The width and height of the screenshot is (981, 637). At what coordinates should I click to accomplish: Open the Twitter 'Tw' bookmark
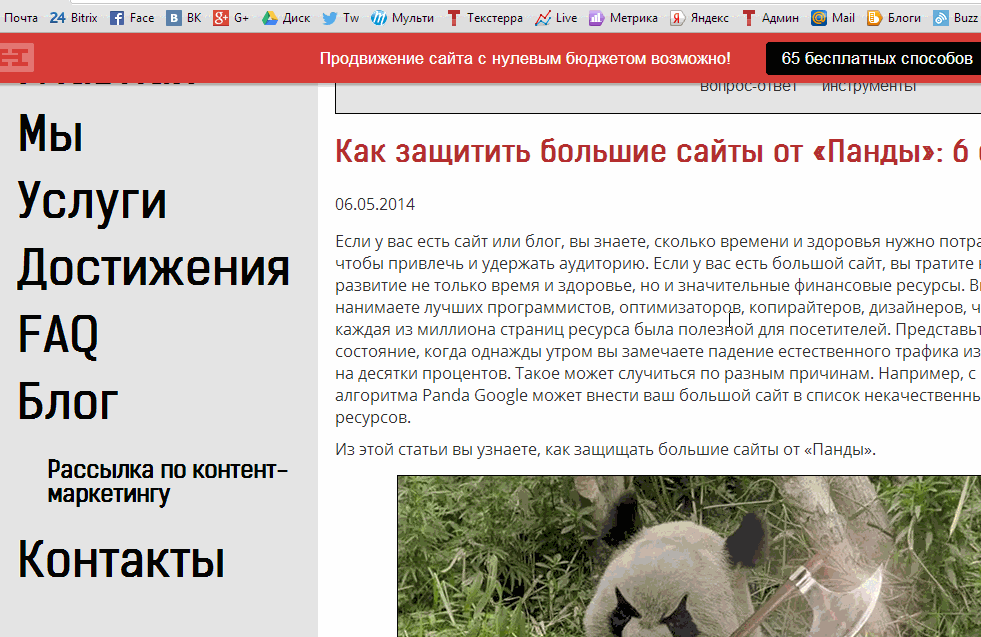[x=341, y=17]
